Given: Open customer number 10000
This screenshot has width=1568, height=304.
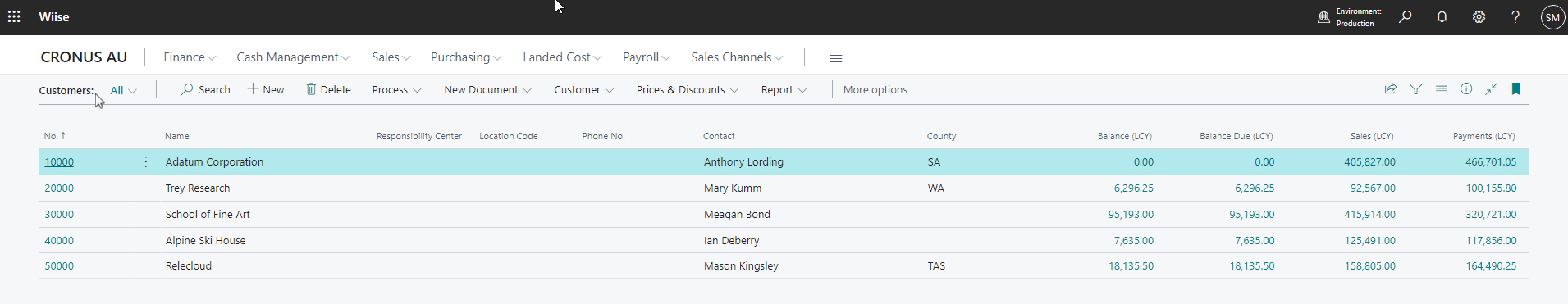Looking at the screenshot, I should (59, 162).
